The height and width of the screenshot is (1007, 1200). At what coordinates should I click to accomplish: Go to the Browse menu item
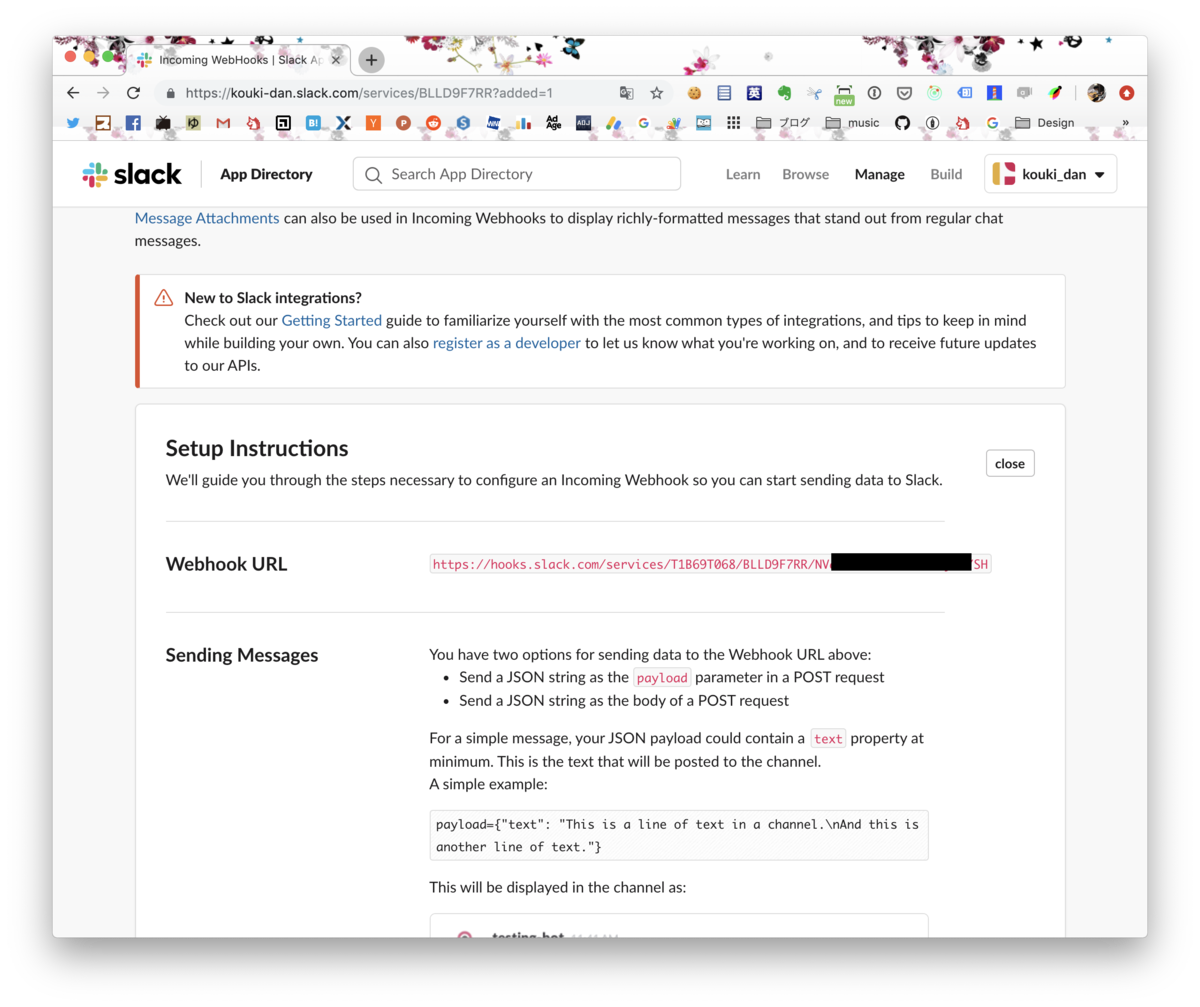805,174
